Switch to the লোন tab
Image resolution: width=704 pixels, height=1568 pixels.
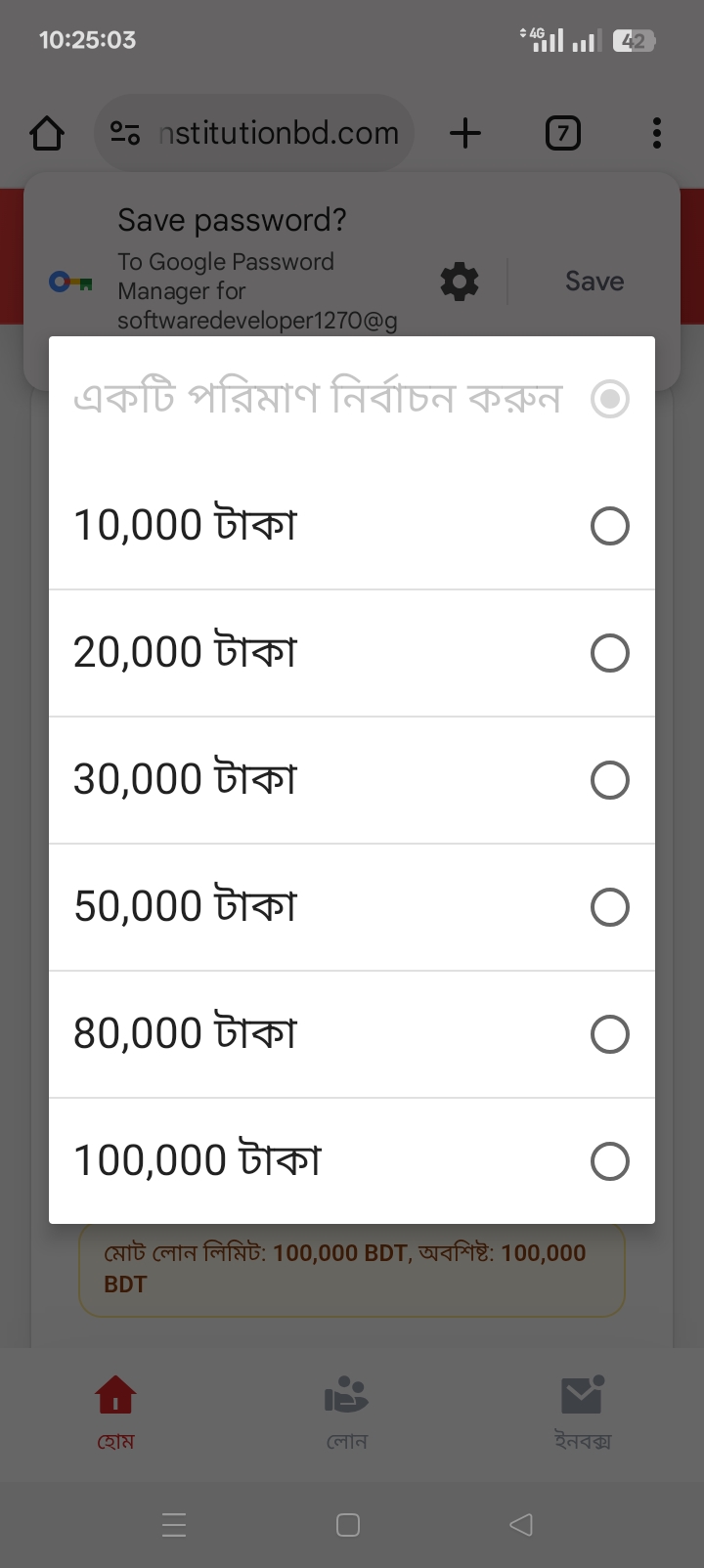tap(347, 1412)
